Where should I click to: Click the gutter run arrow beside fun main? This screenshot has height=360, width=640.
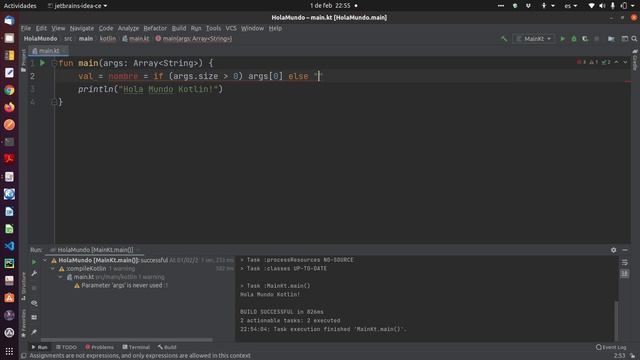[x=42, y=63]
